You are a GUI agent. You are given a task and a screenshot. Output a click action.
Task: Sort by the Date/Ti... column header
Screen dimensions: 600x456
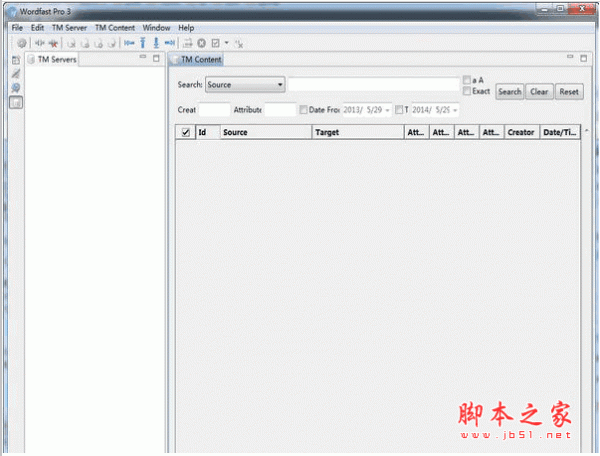(560, 132)
